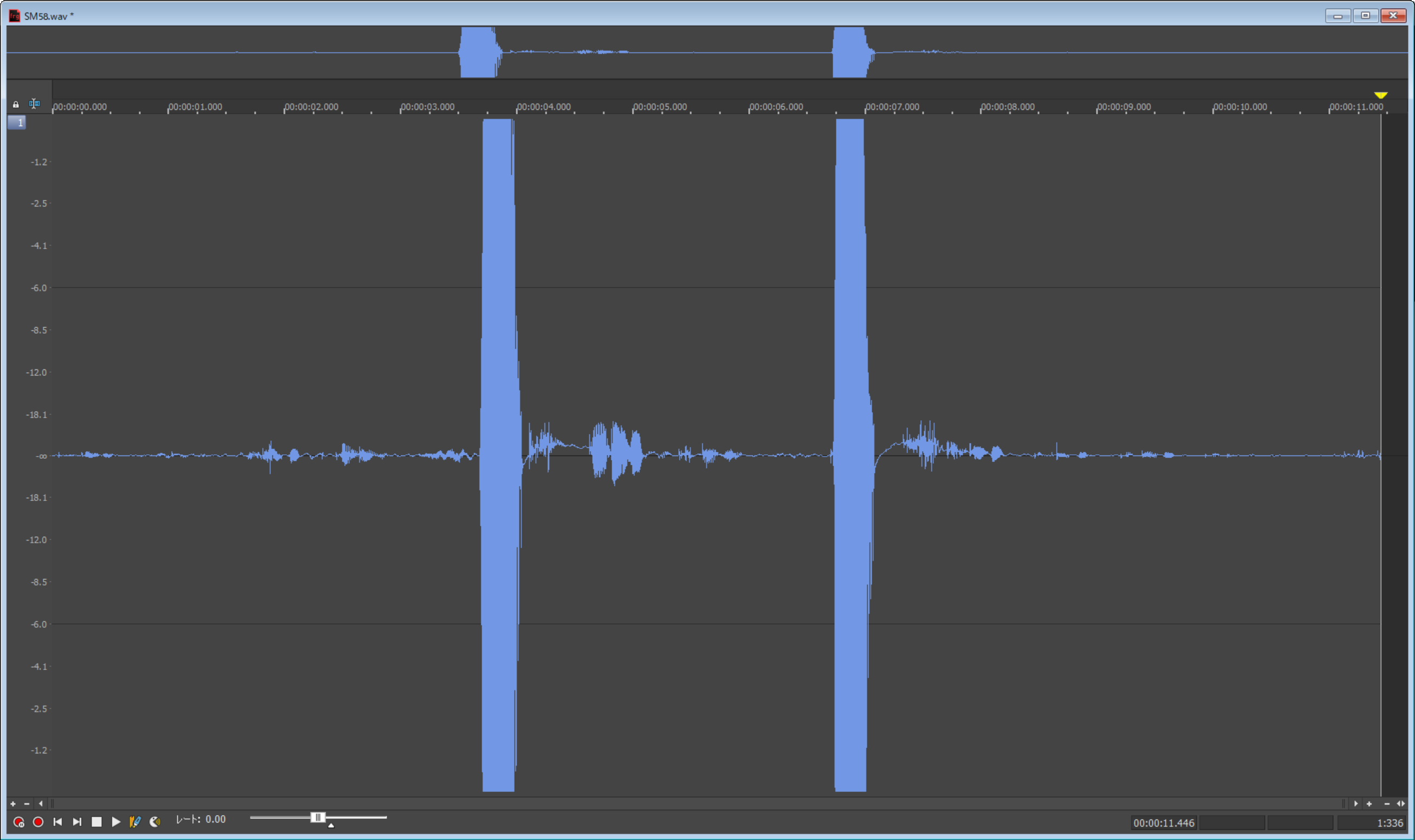The height and width of the screenshot is (840, 1415).
Task: Click the cursor position field 00:00:11.446
Action: pos(1164,823)
